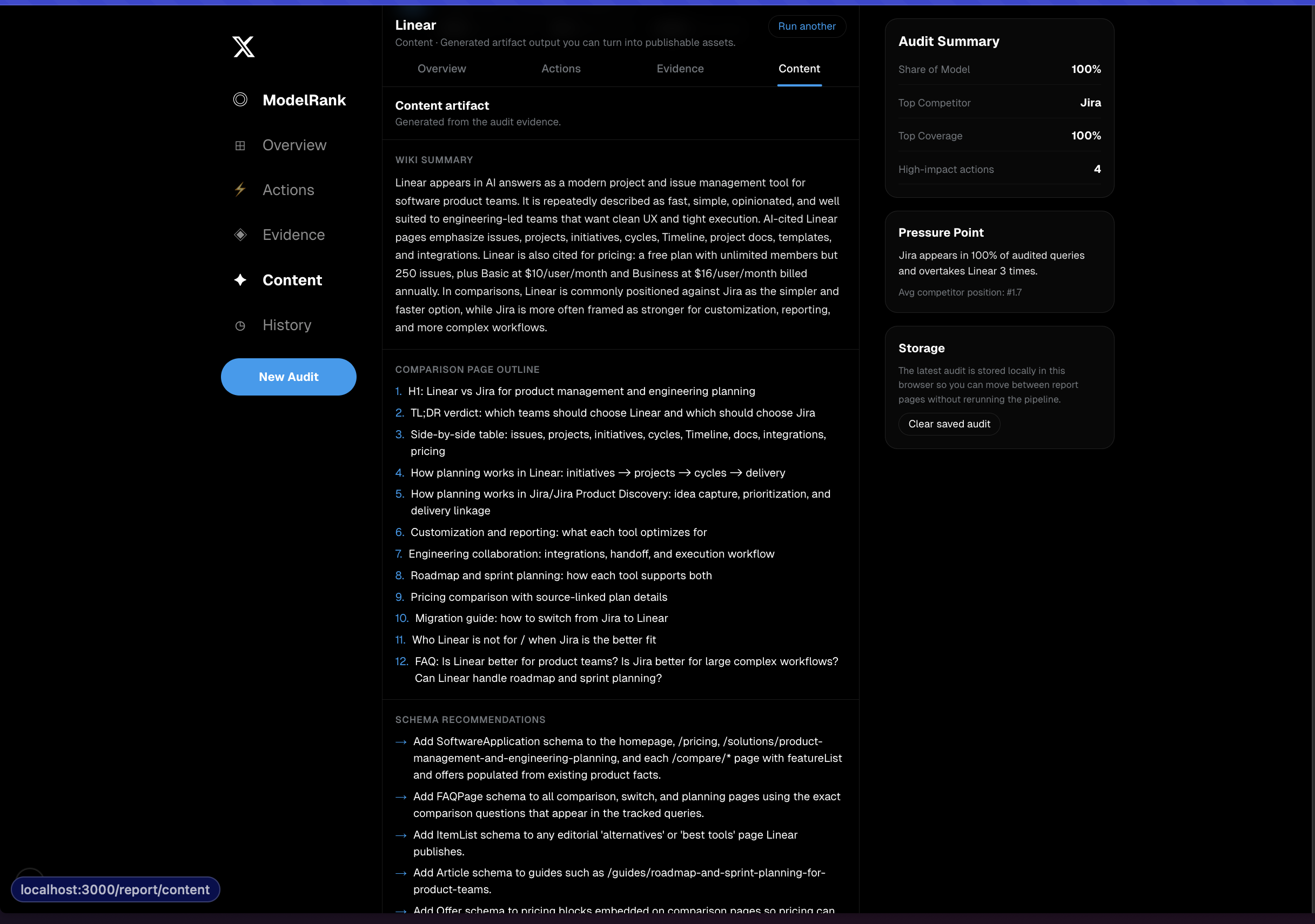The height and width of the screenshot is (924, 1315).
Task: Click the History clock icon
Action: [240, 325]
